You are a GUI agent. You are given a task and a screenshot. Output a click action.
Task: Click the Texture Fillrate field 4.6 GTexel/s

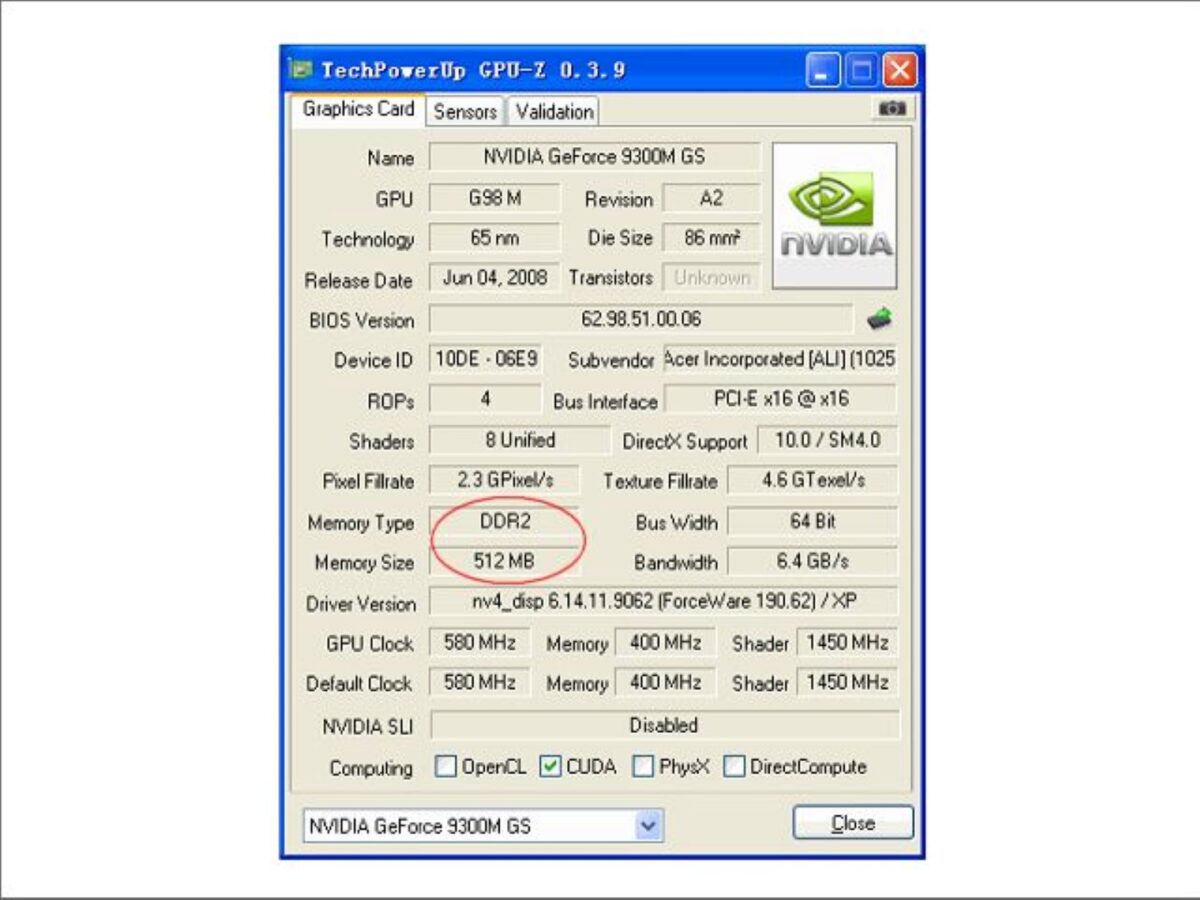[812, 480]
